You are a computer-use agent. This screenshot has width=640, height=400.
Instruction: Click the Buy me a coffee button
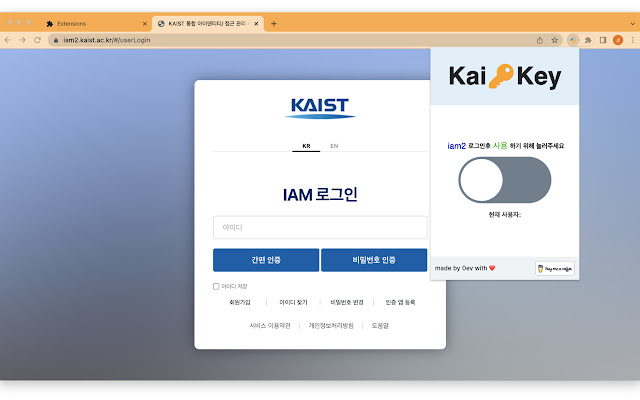(x=555, y=269)
